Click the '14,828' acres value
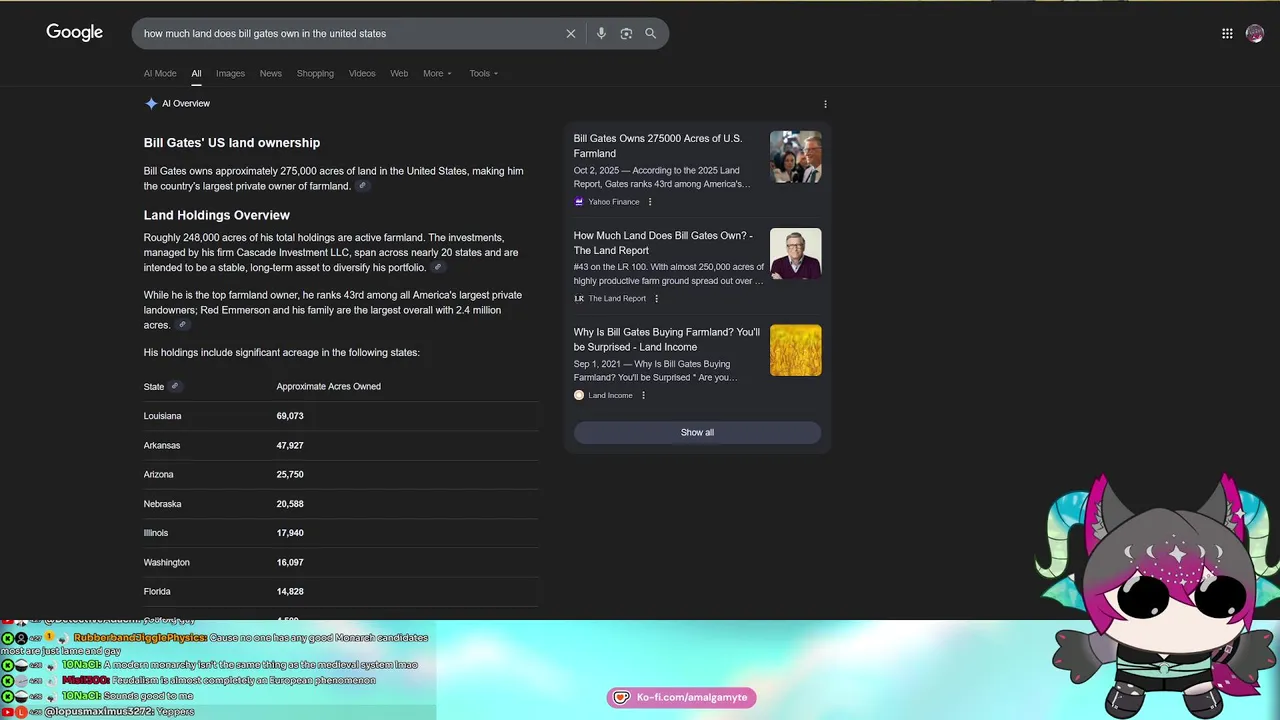Image resolution: width=1280 pixels, height=720 pixels. click(x=290, y=591)
